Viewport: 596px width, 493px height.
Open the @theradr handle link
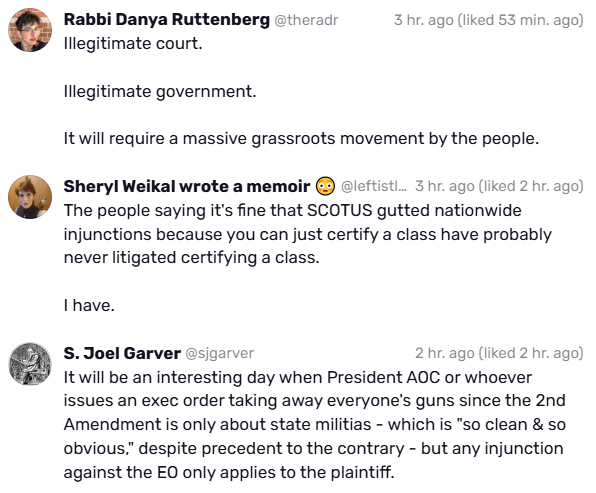(x=306, y=20)
